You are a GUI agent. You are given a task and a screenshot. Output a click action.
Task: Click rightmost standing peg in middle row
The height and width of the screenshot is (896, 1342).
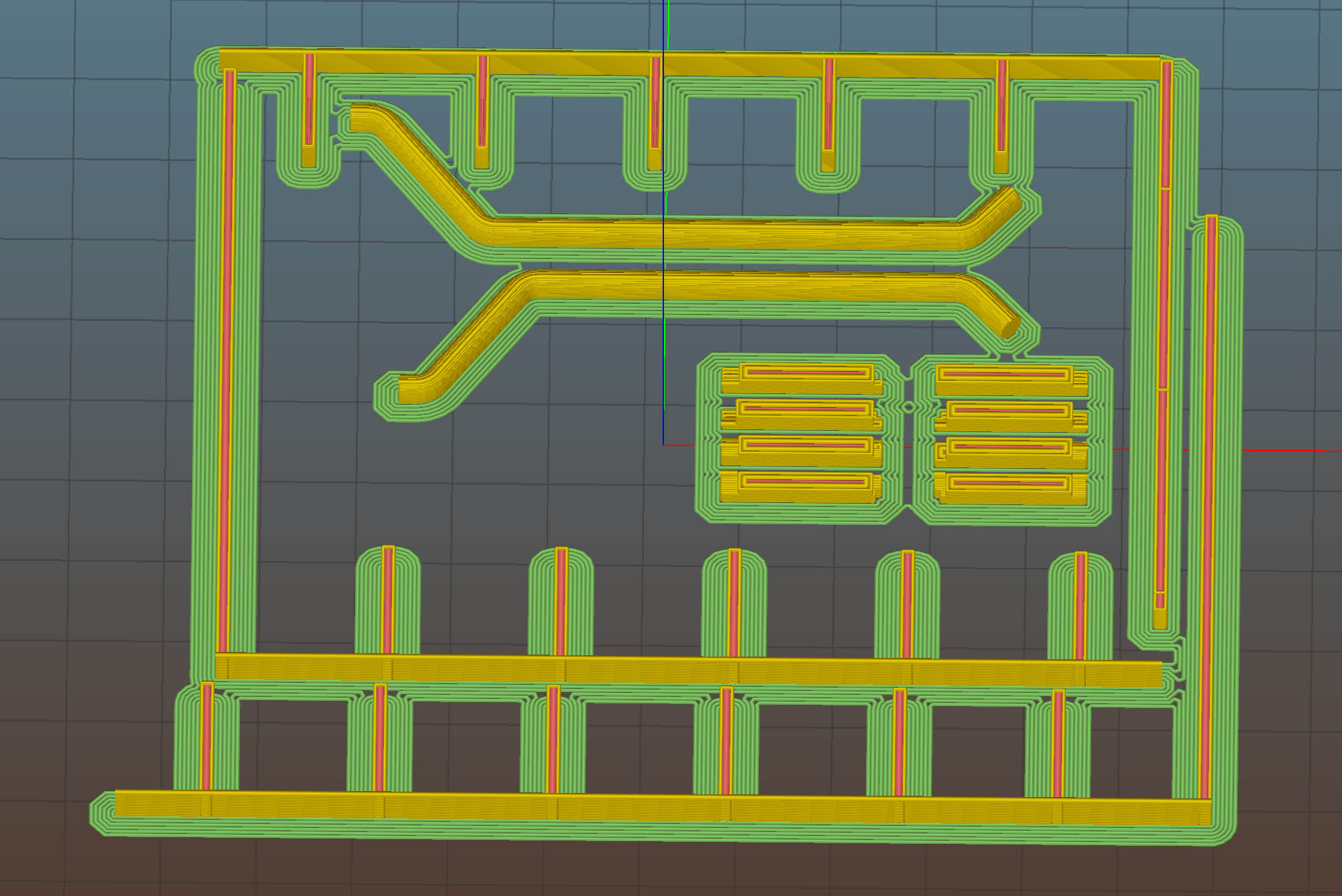pyautogui.click(x=1080, y=605)
